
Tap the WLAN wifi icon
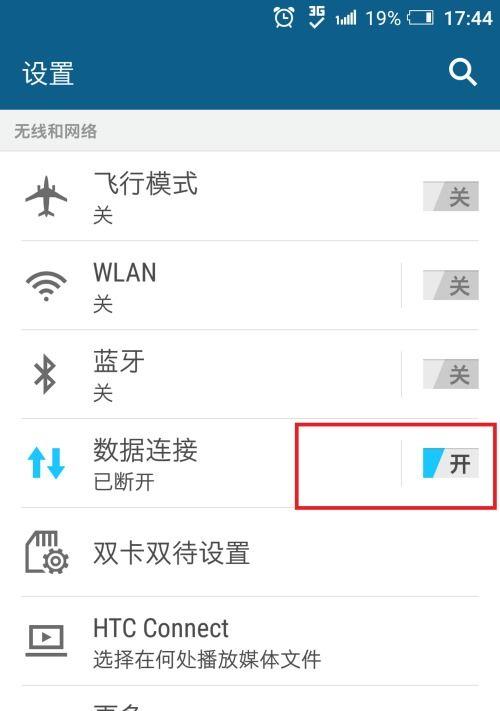pos(46,286)
